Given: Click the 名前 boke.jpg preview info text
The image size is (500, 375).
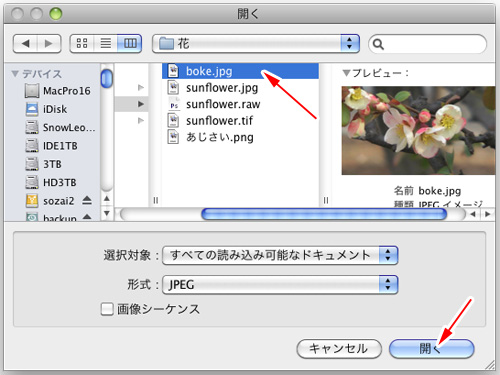Looking at the screenshot, I should (427, 191).
